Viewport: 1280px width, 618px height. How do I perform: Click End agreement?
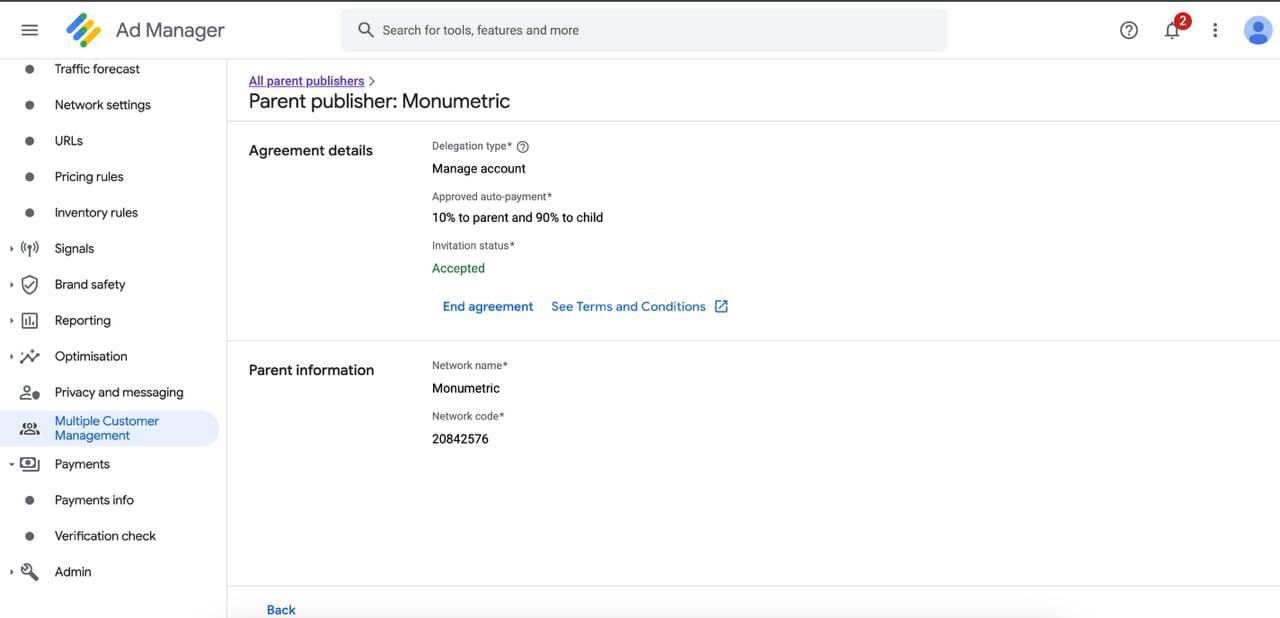point(488,307)
